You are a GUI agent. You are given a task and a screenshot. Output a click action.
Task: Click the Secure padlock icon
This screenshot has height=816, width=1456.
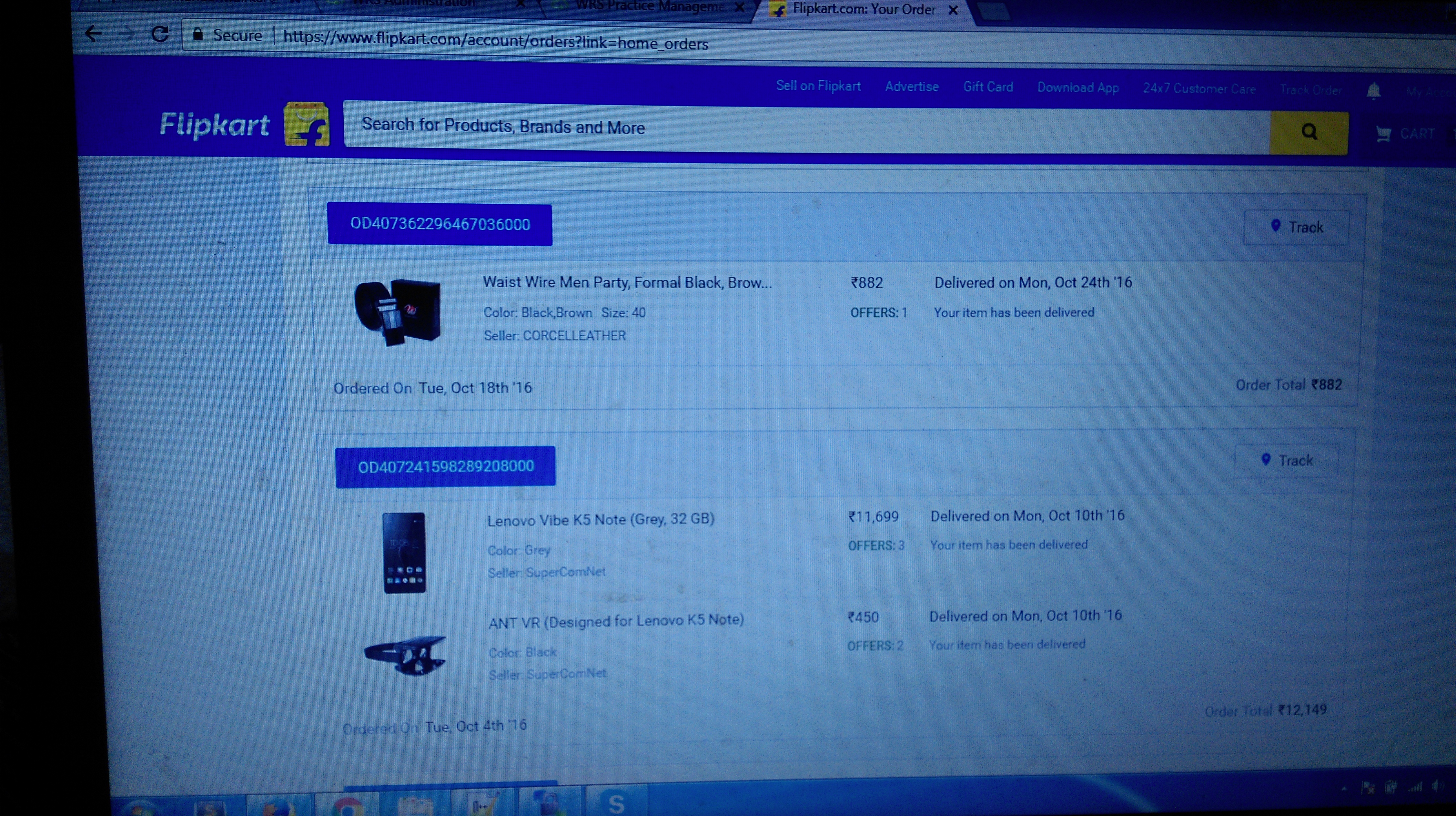click(x=197, y=34)
